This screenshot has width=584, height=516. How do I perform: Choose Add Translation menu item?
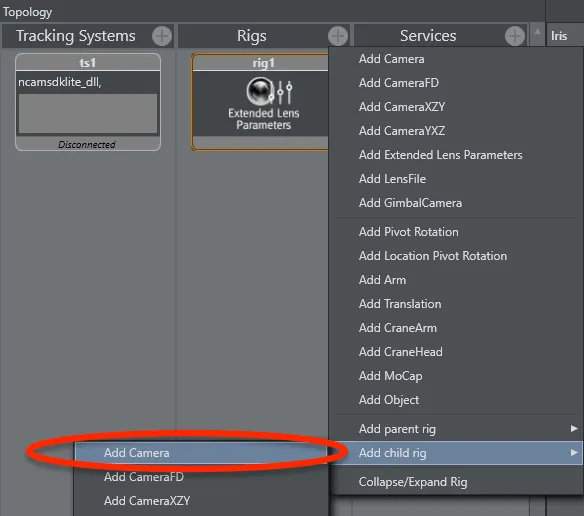pos(456,304)
